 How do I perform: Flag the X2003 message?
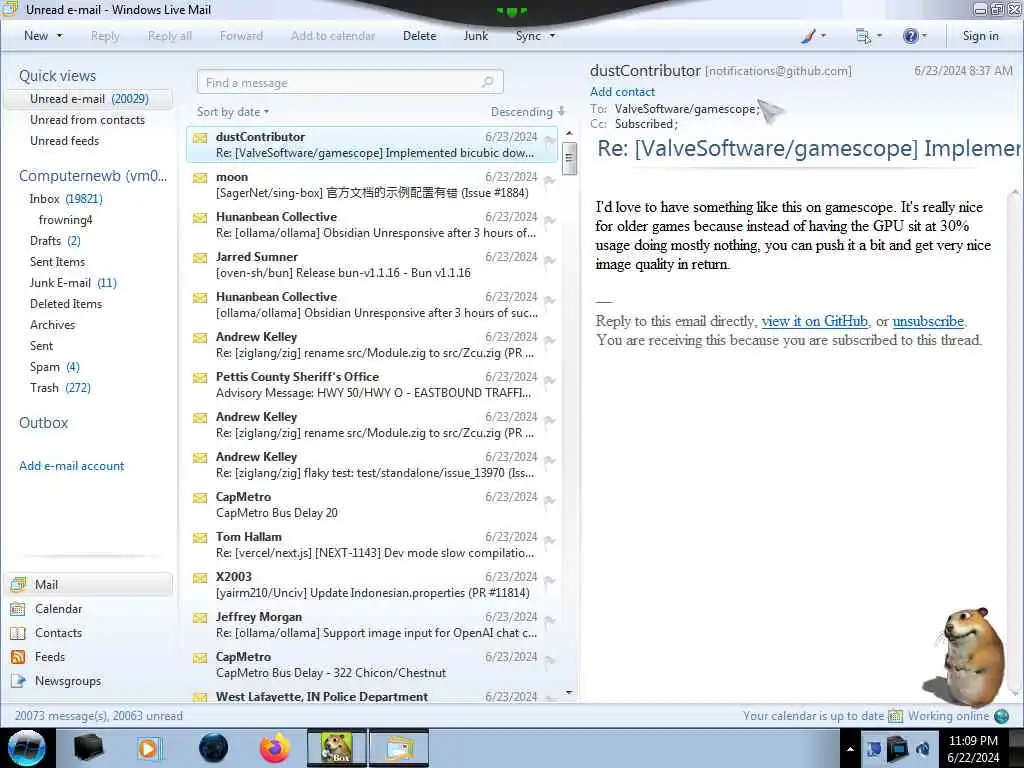(550, 579)
